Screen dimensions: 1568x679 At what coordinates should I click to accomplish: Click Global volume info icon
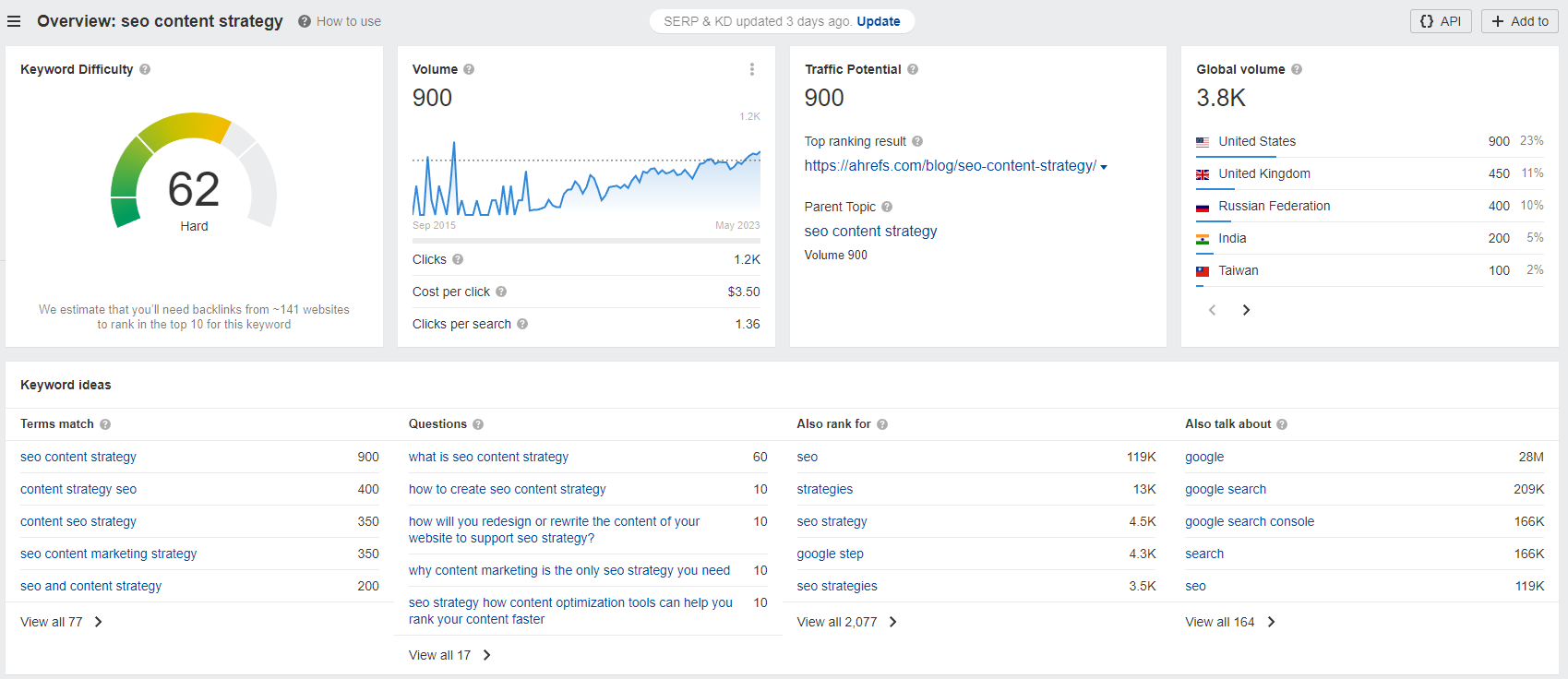[1297, 69]
